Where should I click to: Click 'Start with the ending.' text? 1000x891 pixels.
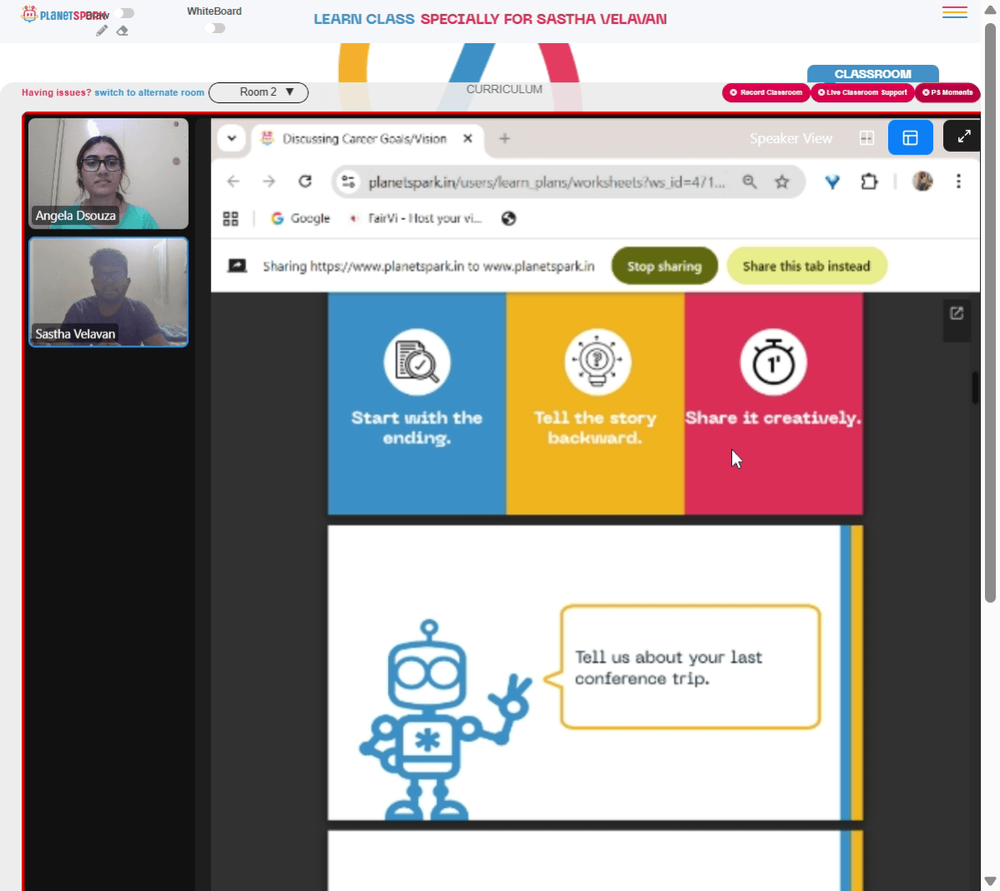click(416, 427)
